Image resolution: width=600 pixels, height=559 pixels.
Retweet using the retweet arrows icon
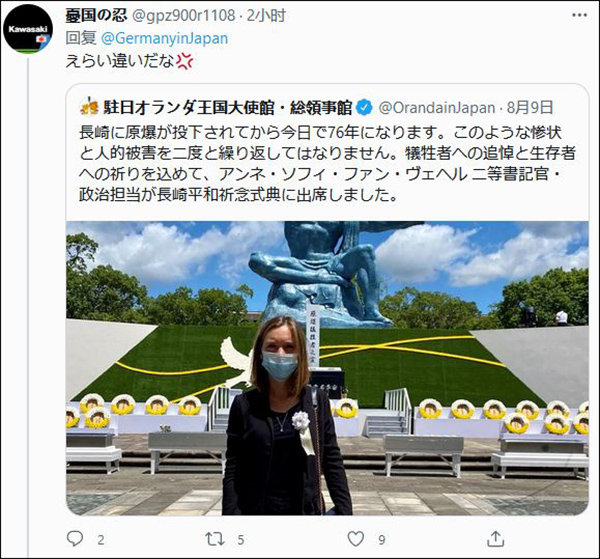click(215, 539)
